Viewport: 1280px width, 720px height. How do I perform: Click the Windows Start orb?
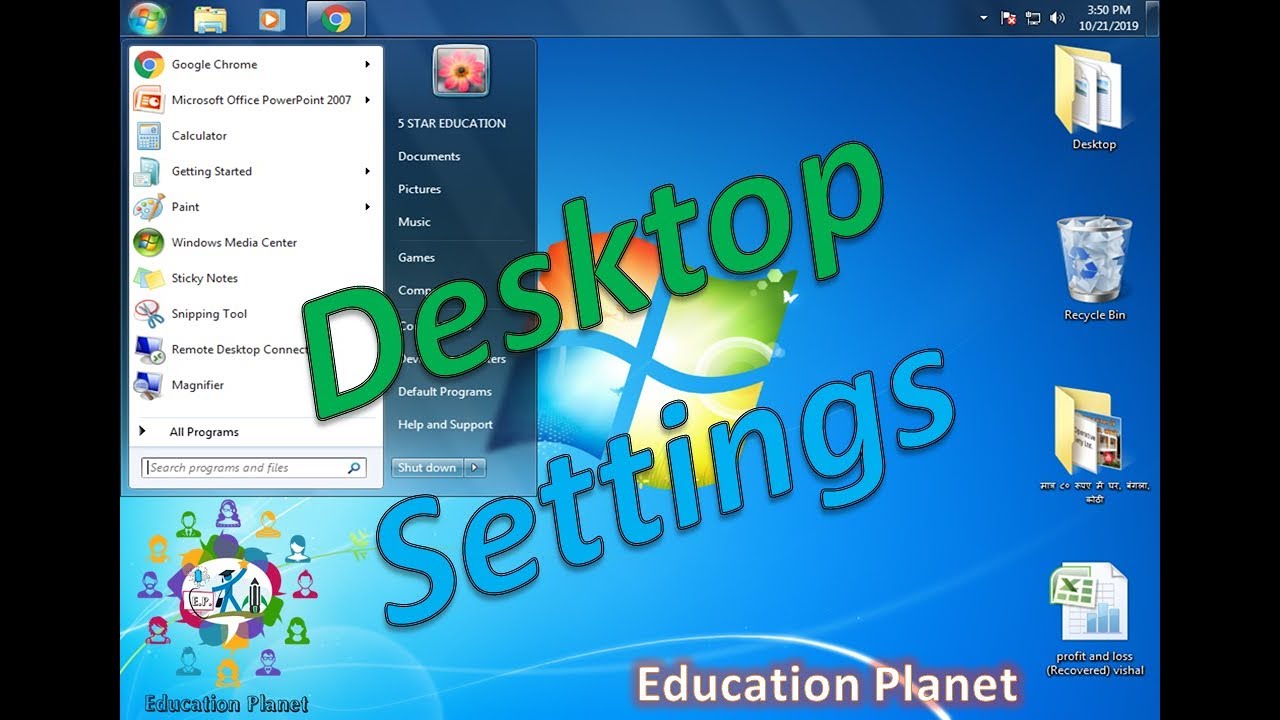[x=147, y=18]
